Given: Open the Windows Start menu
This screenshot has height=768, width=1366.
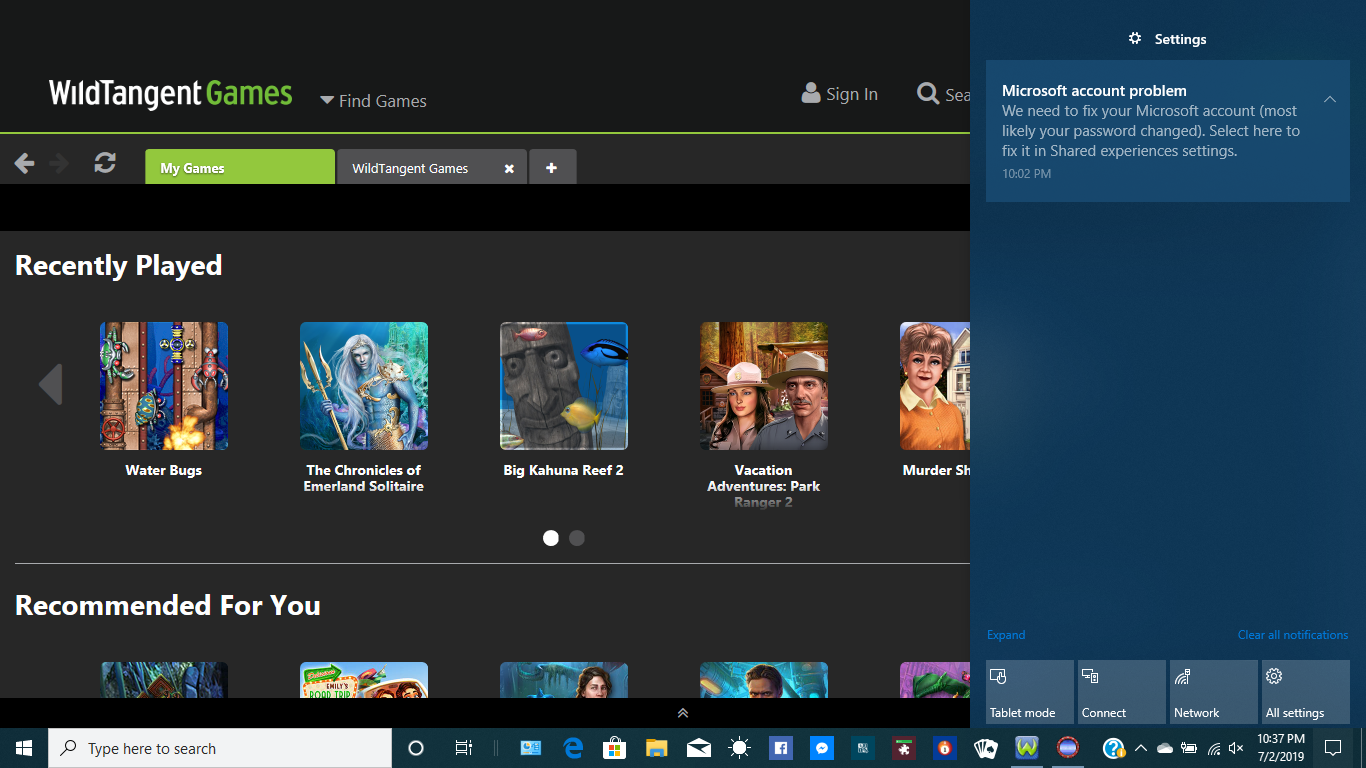Looking at the screenshot, I should pyautogui.click(x=24, y=748).
